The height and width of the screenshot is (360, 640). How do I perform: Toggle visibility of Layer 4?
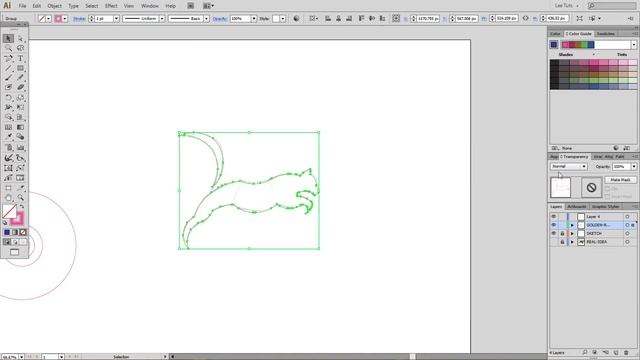(553, 216)
